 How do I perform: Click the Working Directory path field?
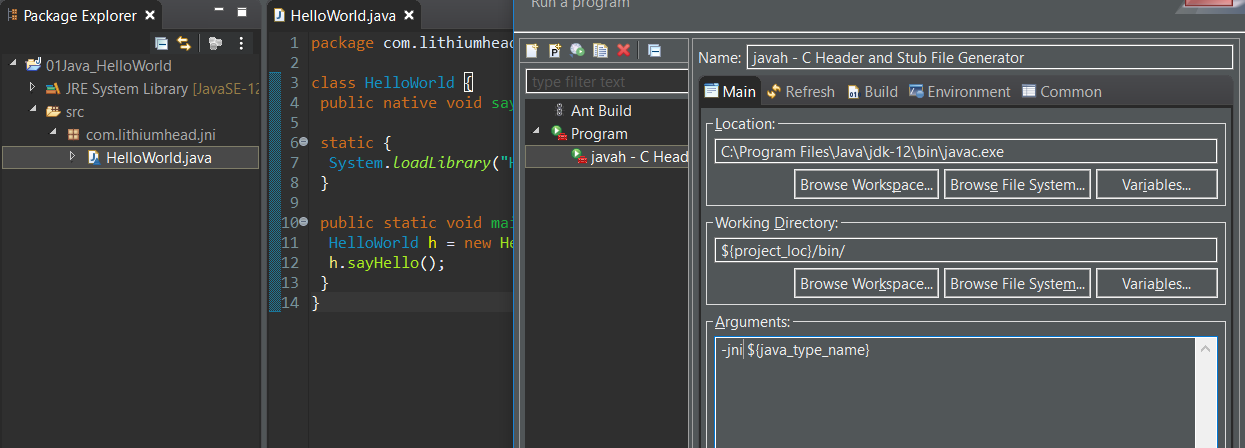pos(966,250)
